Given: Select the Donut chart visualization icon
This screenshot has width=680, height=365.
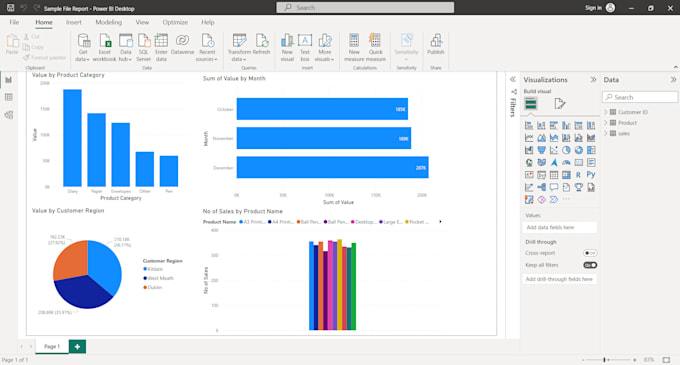Looking at the screenshot, I should (x=579, y=150).
